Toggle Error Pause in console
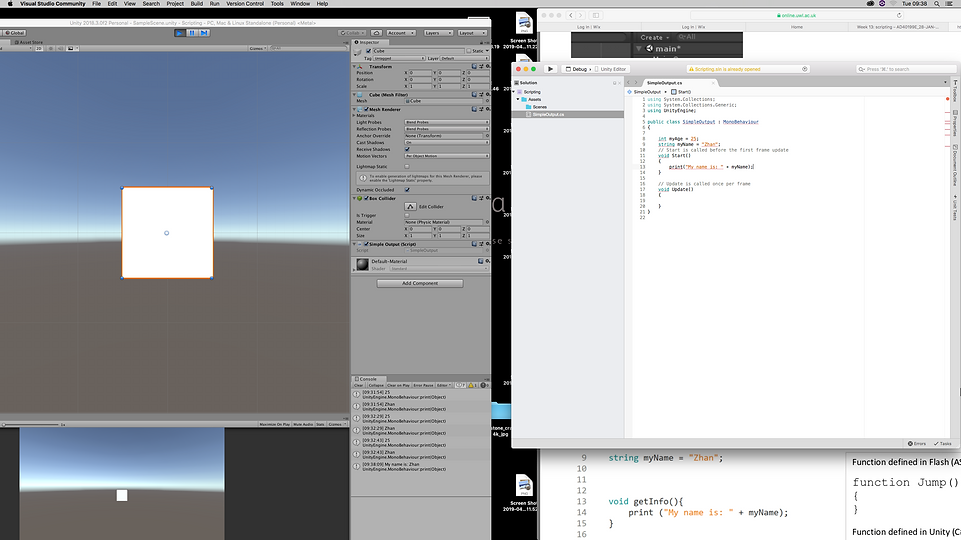The image size is (961, 540). tap(423, 386)
